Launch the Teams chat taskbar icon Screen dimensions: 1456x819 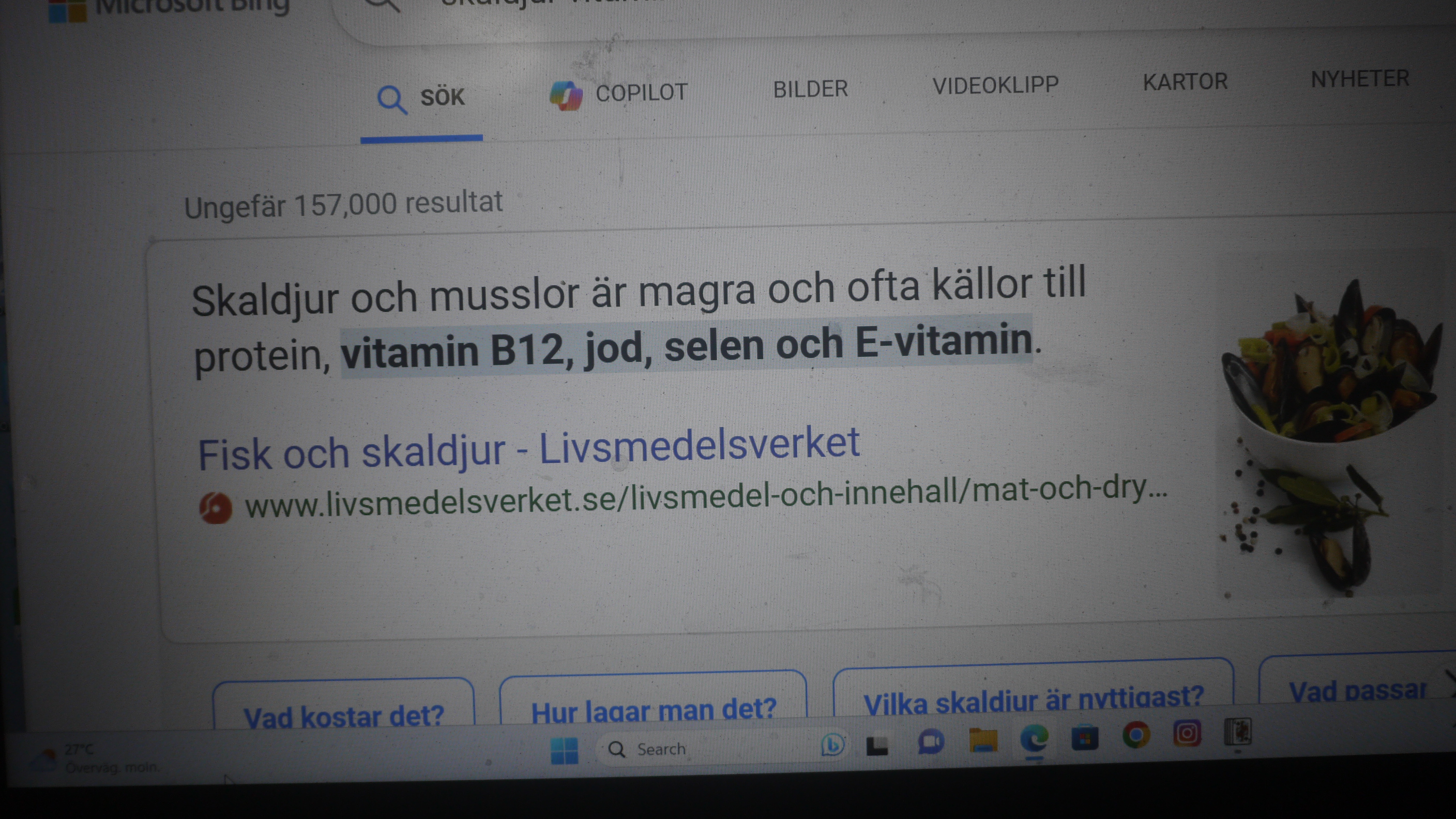[931, 741]
